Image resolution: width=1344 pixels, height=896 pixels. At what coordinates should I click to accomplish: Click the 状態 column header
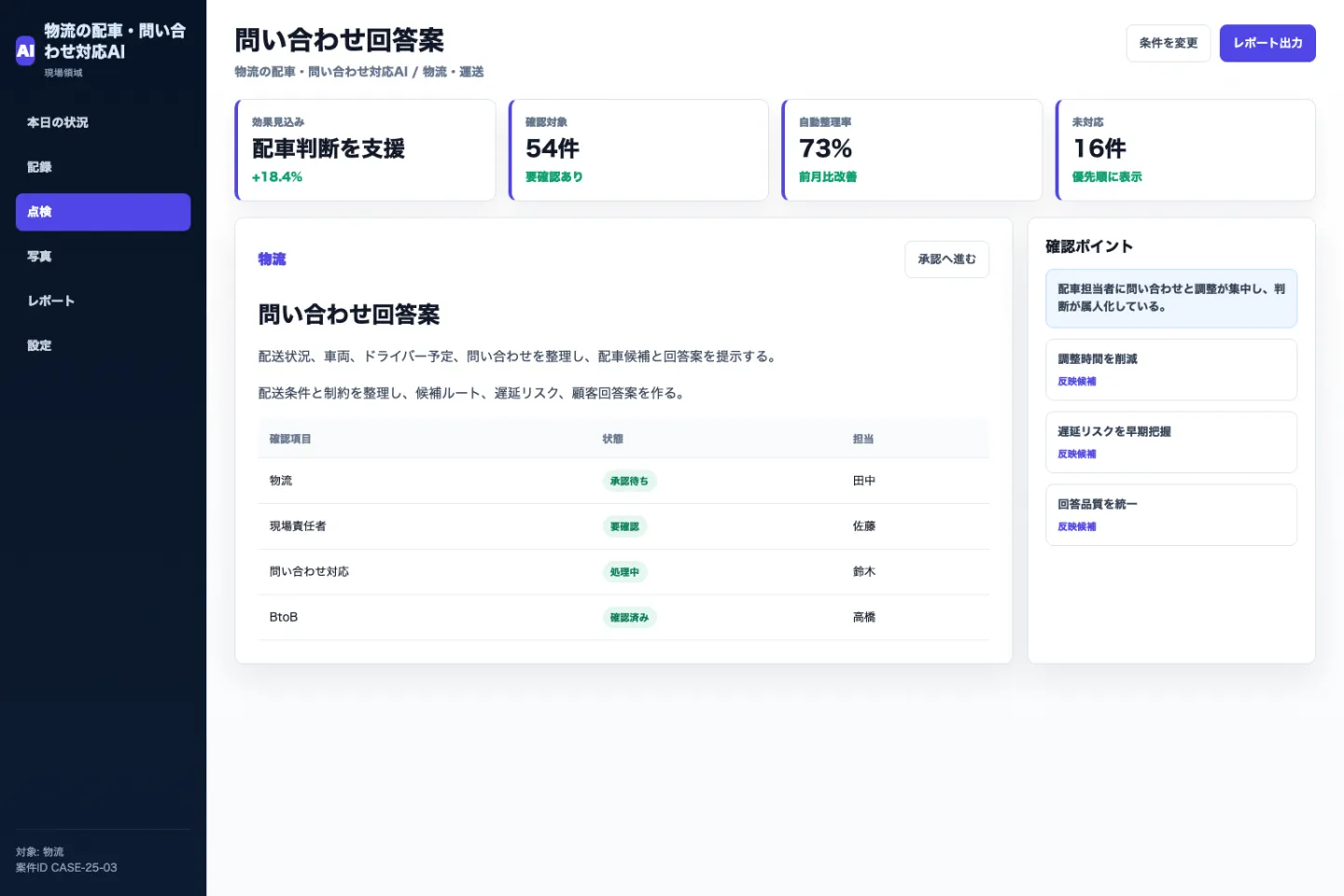pyautogui.click(x=612, y=439)
